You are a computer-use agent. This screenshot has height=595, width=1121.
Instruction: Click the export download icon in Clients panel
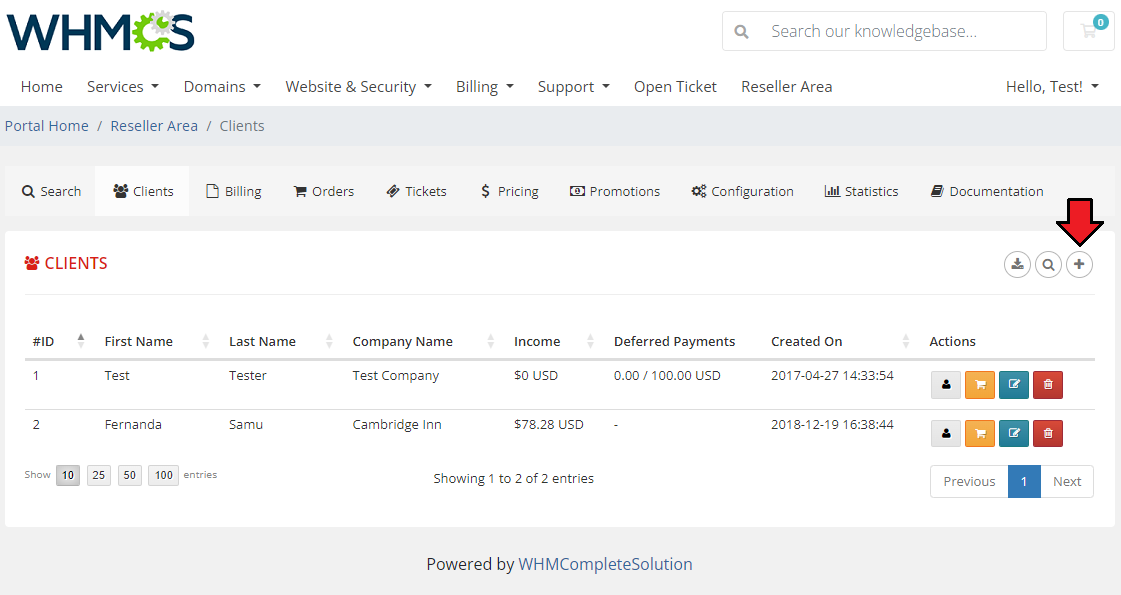[x=1017, y=265]
